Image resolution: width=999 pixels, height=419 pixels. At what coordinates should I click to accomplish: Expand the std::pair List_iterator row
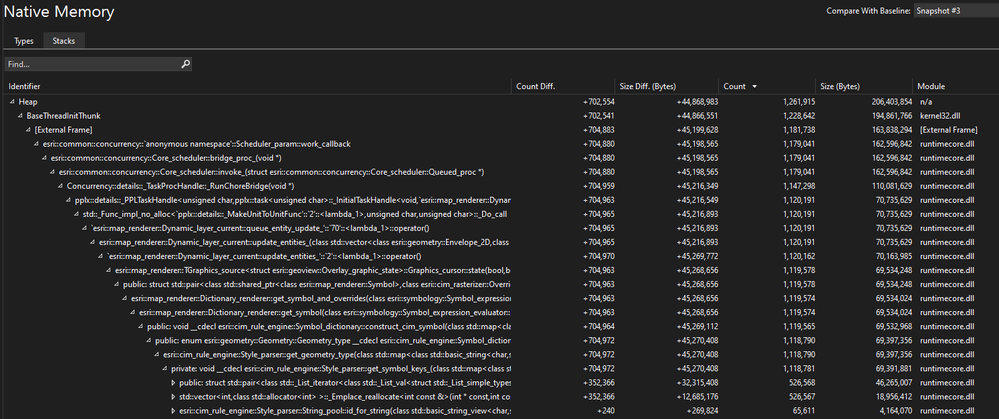click(173, 383)
